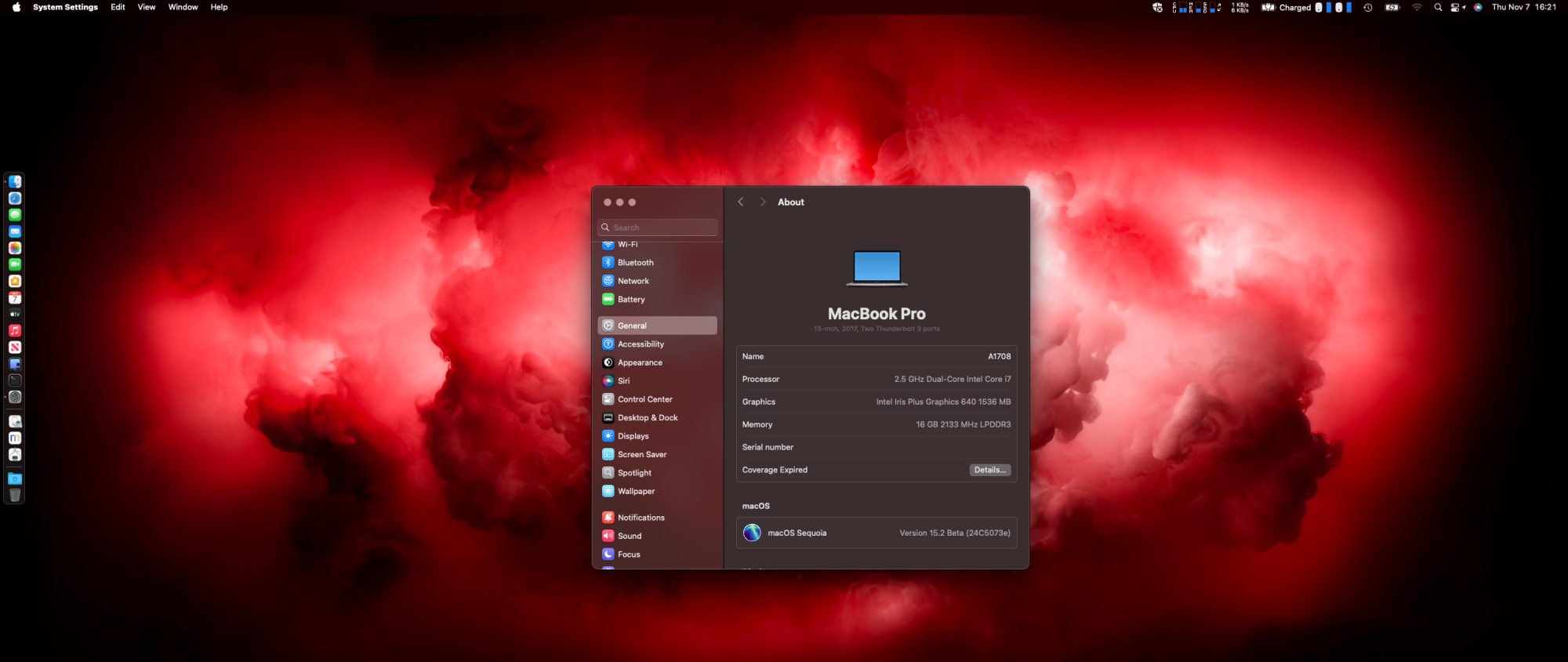This screenshot has width=1568, height=662.
Task: Open Bluetooth settings in the sidebar
Action: (657, 263)
